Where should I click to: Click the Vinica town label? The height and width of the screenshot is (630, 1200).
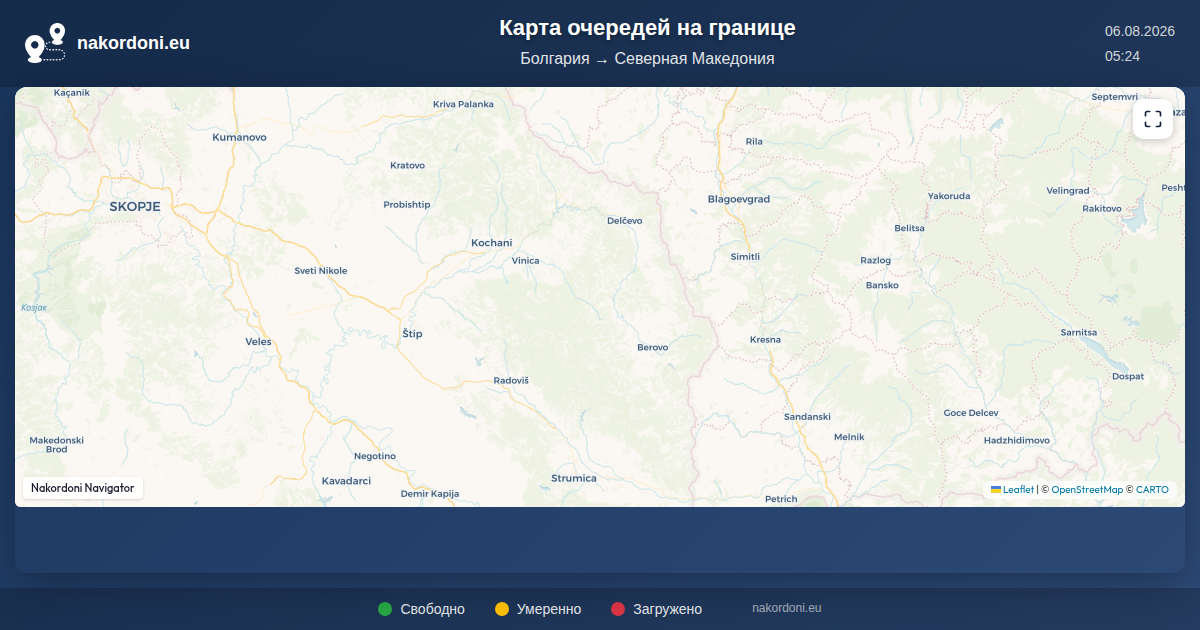click(525, 261)
